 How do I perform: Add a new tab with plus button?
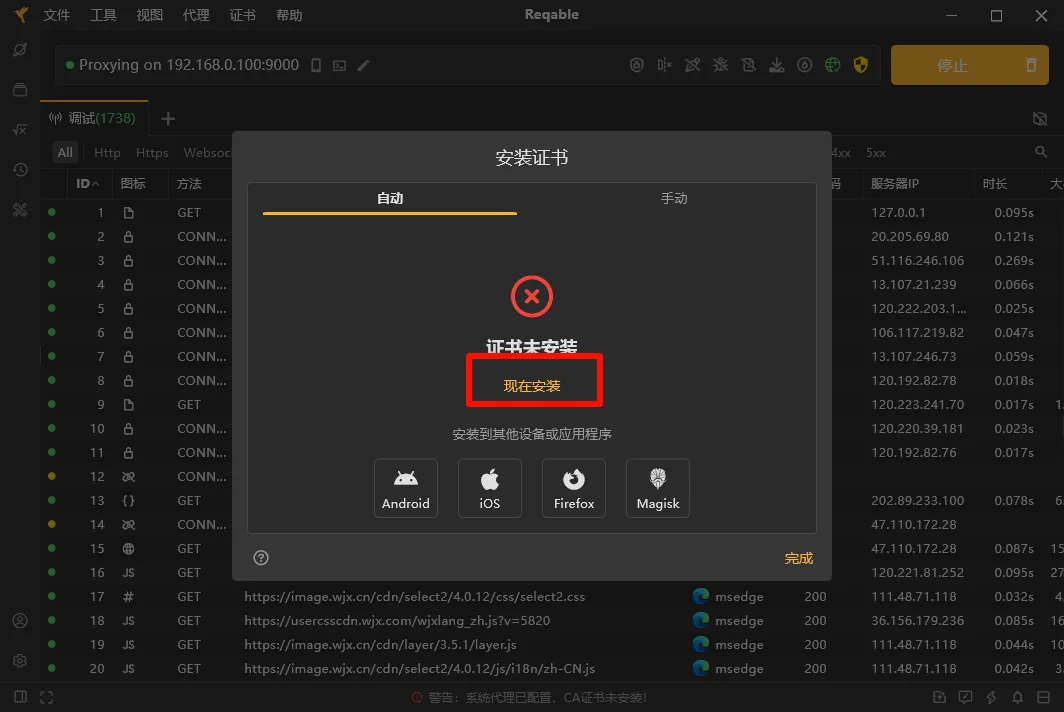coord(168,119)
